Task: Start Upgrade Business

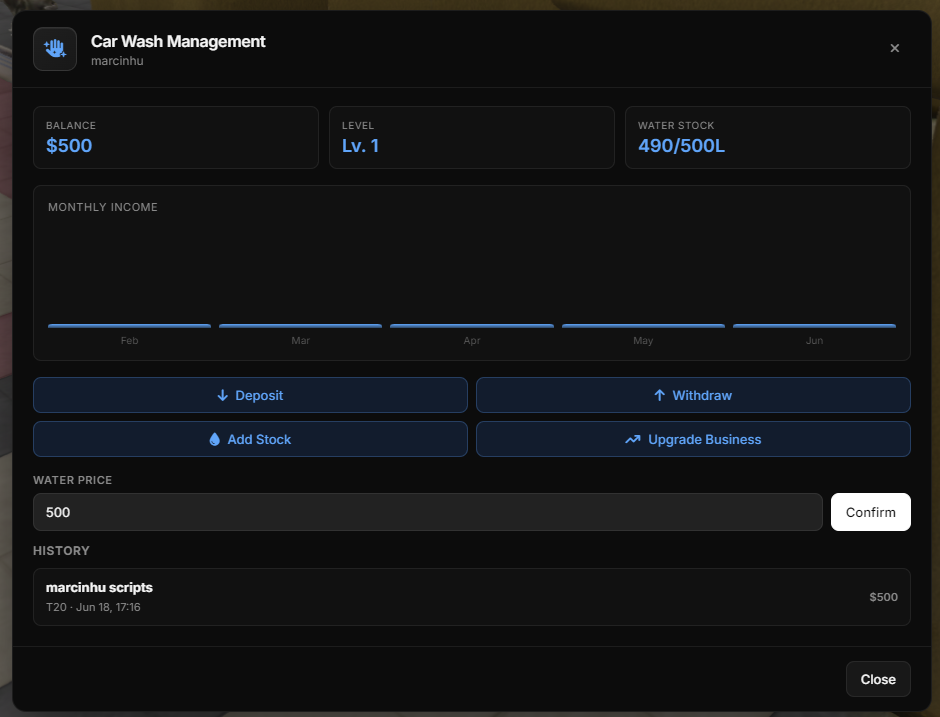Action: click(693, 439)
